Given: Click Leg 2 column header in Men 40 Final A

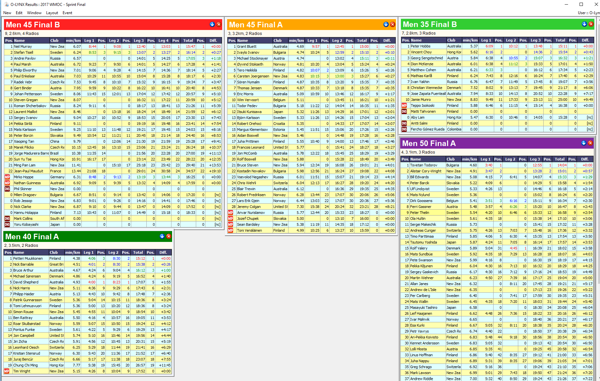Looking at the screenshot, I should [113, 252].
